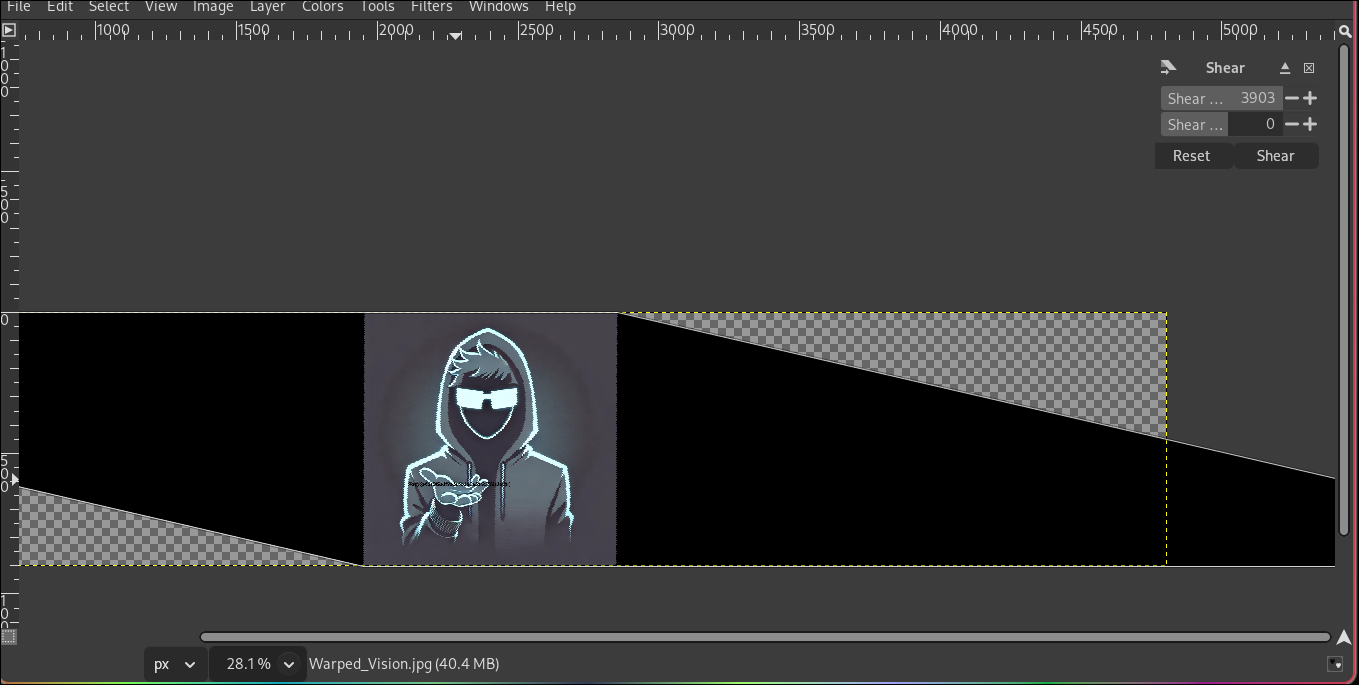Increase the first Shear magnitude with plus
This screenshot has height=685, width=1359.
click(x=1310, y=98)
